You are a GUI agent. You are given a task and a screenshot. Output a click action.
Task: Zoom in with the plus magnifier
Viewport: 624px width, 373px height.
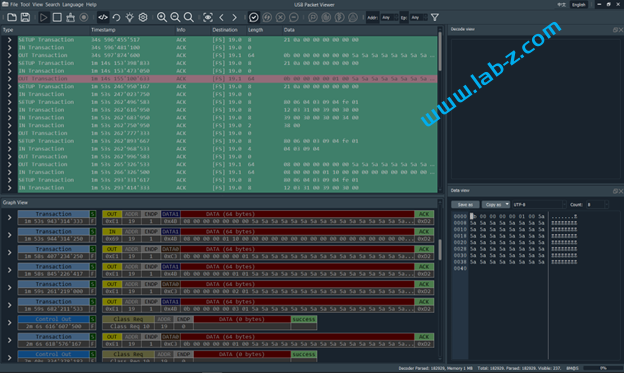click(162, 18)
